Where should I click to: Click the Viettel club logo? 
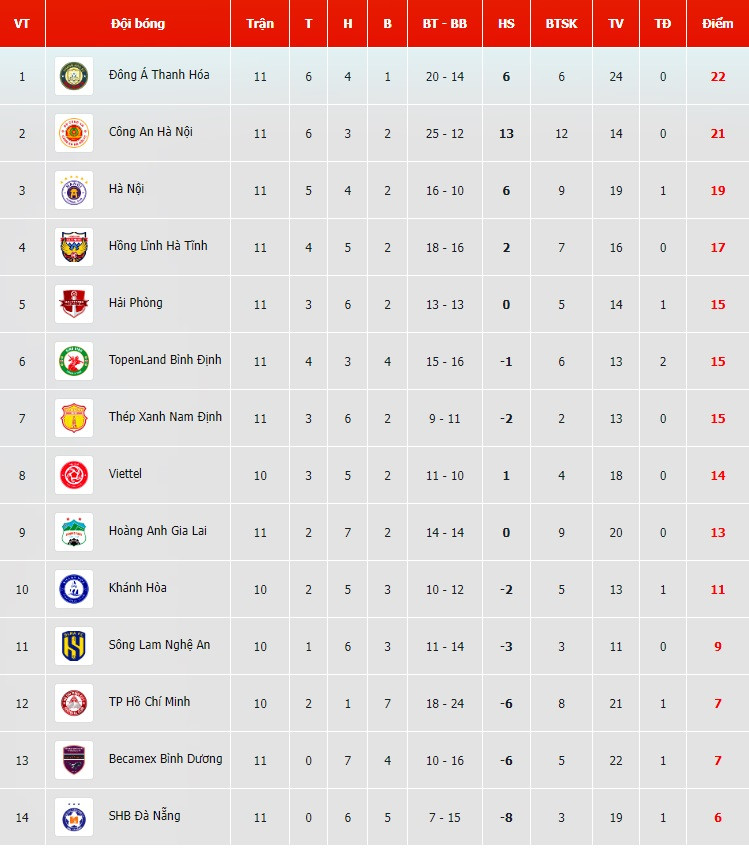[x=74, y=475]
